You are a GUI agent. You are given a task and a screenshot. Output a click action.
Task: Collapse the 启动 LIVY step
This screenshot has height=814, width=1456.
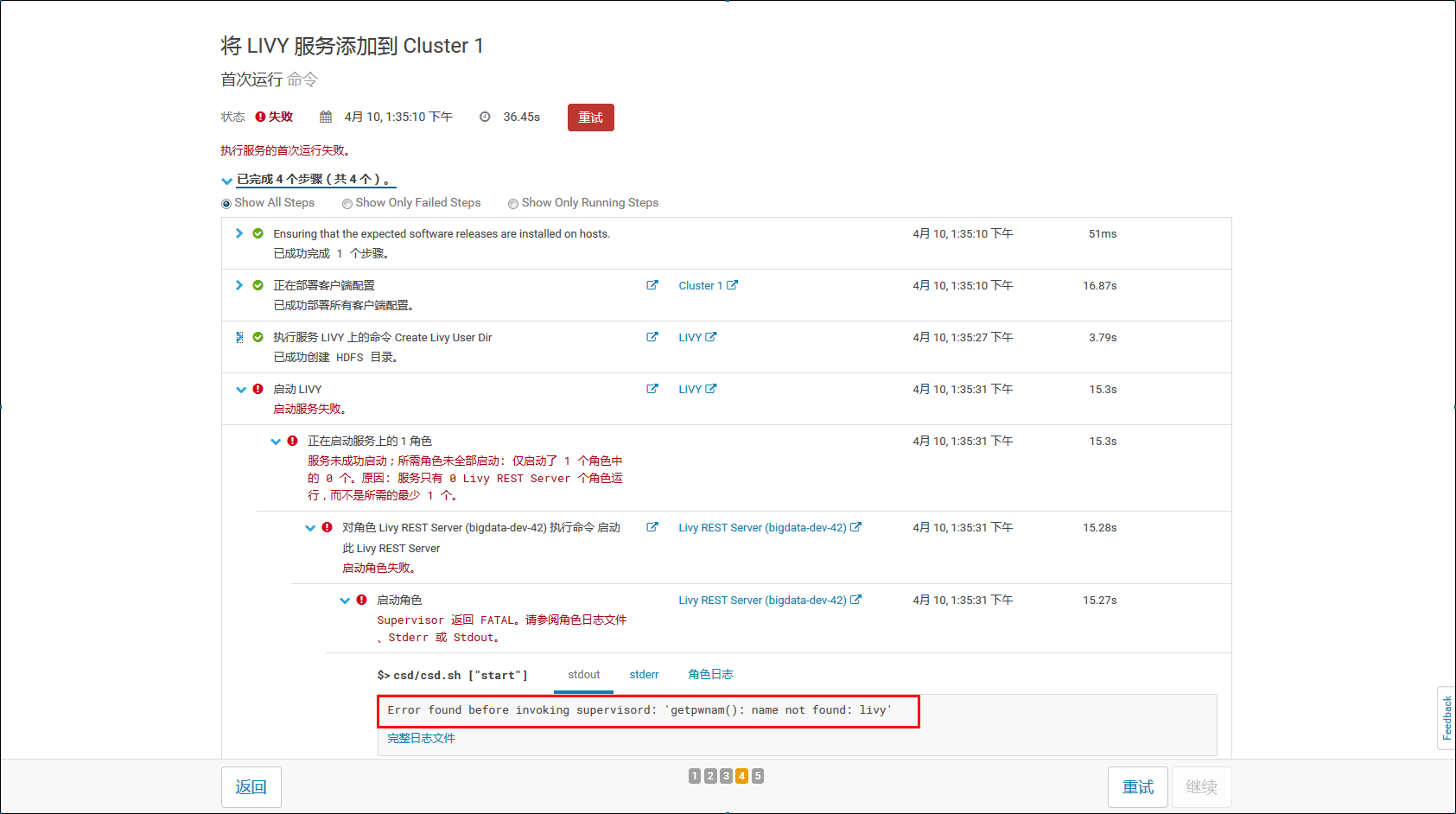coord(241,390)
